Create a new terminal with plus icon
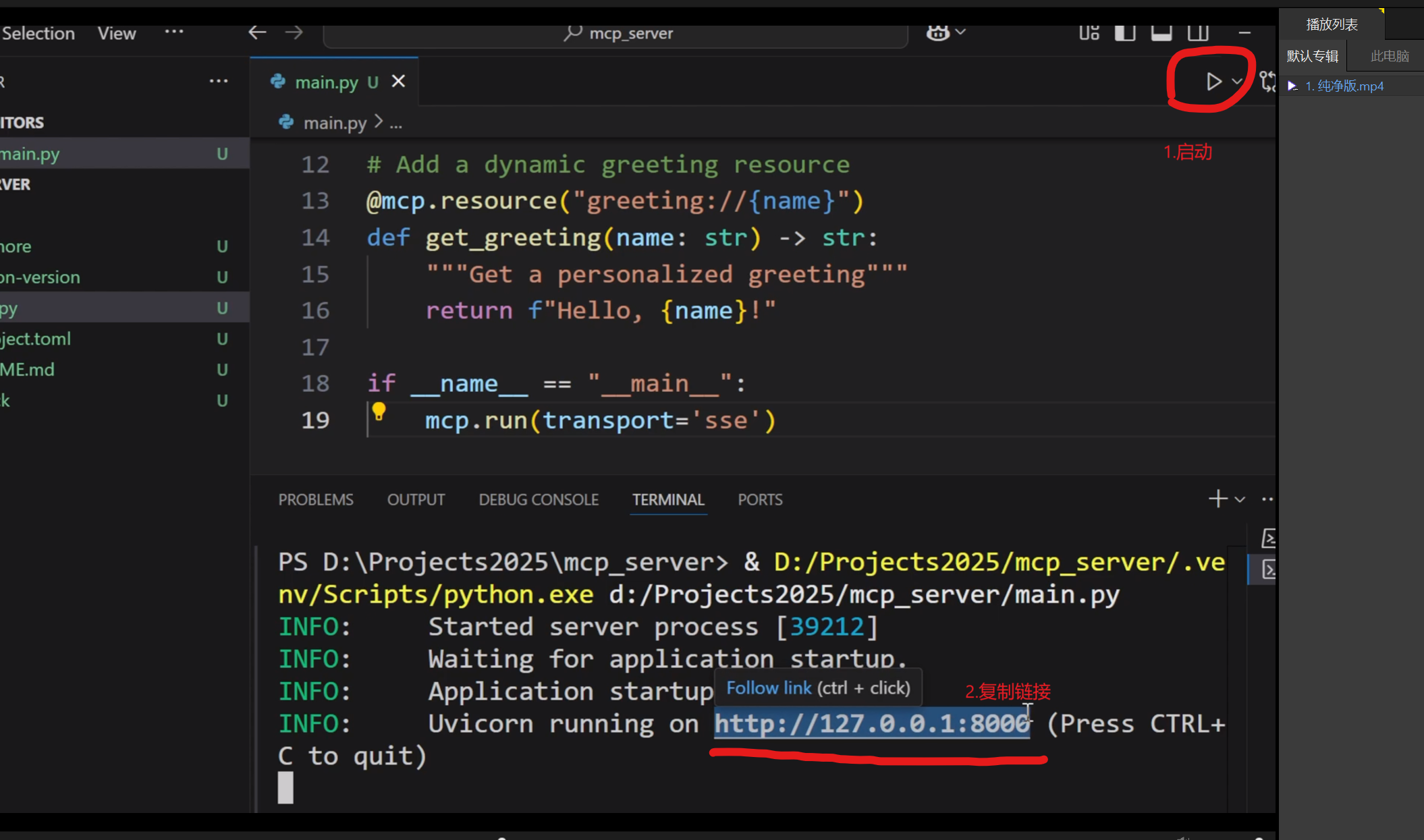 click(1217, 499)
